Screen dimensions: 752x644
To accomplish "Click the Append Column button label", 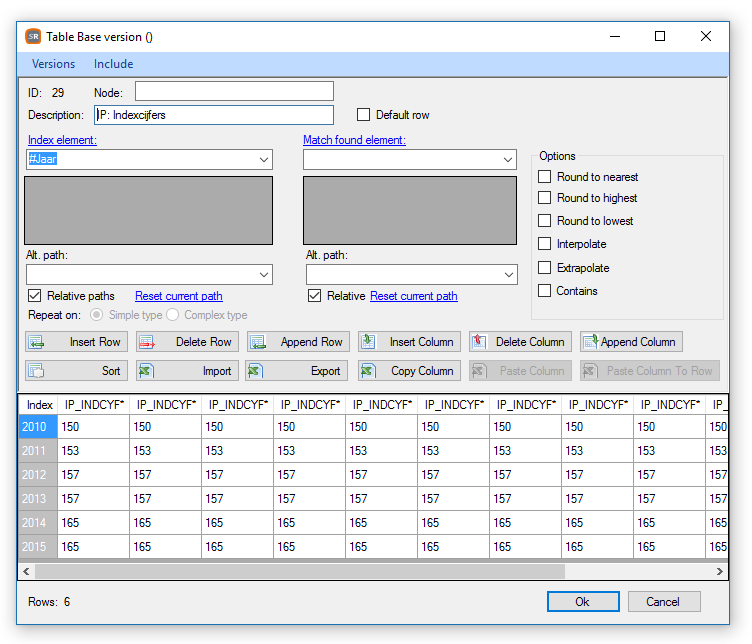I will click(x=638, y=342).
